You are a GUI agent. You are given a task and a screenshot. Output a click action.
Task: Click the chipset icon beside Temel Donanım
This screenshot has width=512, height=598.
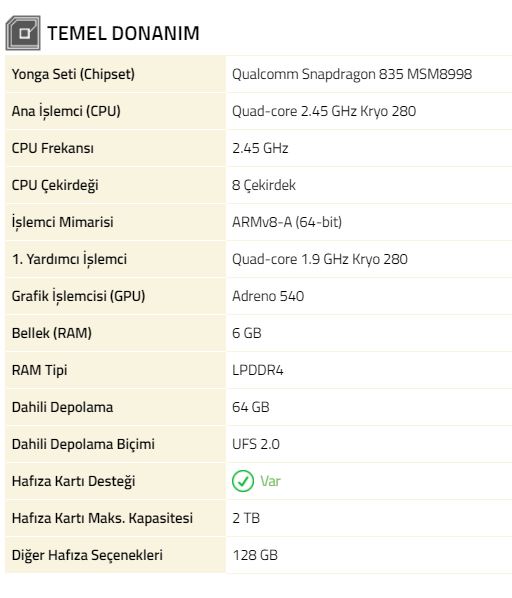[23, 33]
